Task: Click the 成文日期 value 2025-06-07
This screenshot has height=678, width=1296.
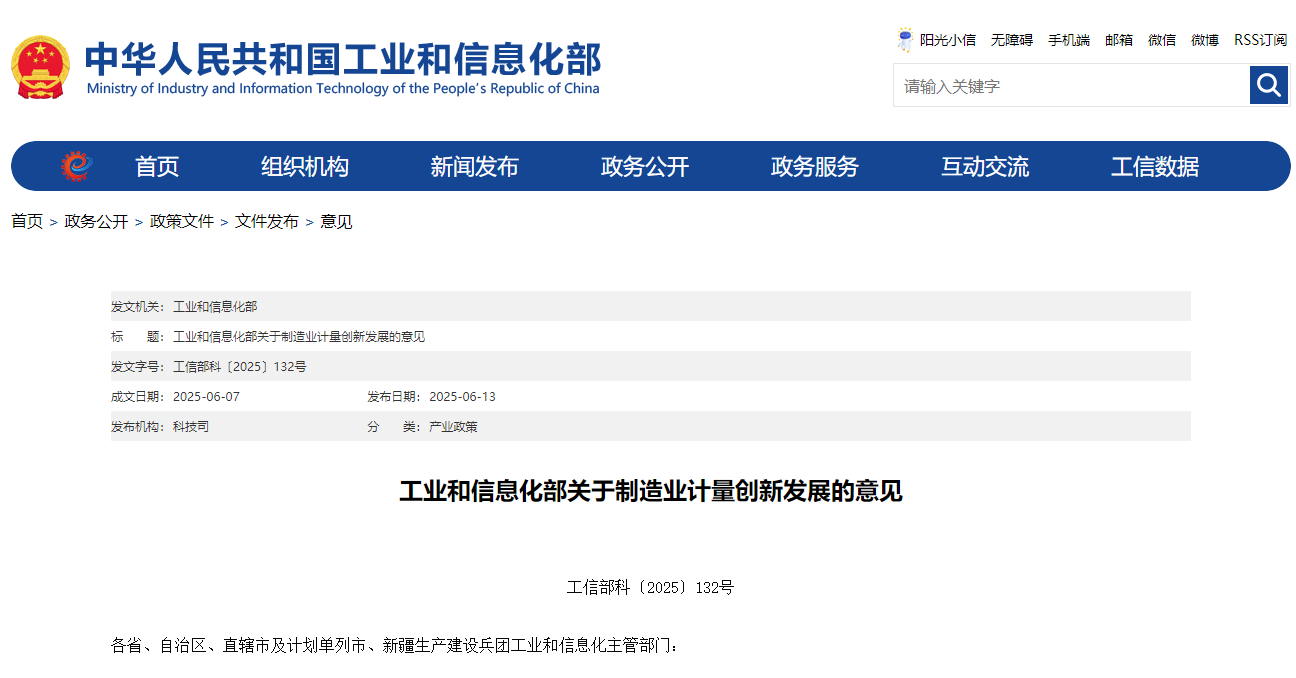Action: click(x=206, y=396)
